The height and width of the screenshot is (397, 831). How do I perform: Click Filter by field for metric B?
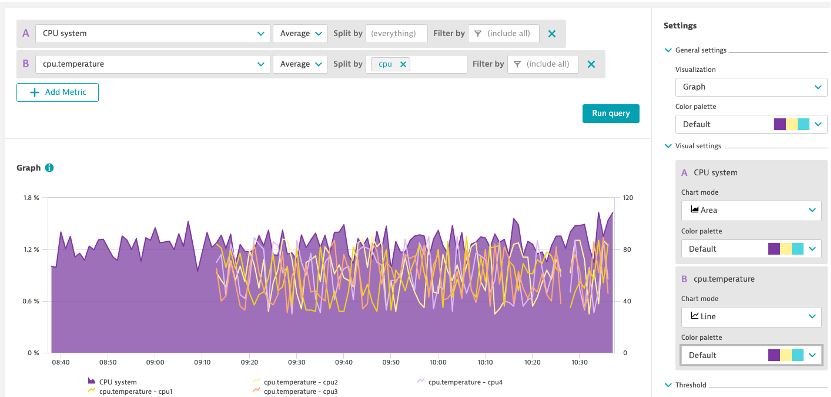[x=543, y=64]
